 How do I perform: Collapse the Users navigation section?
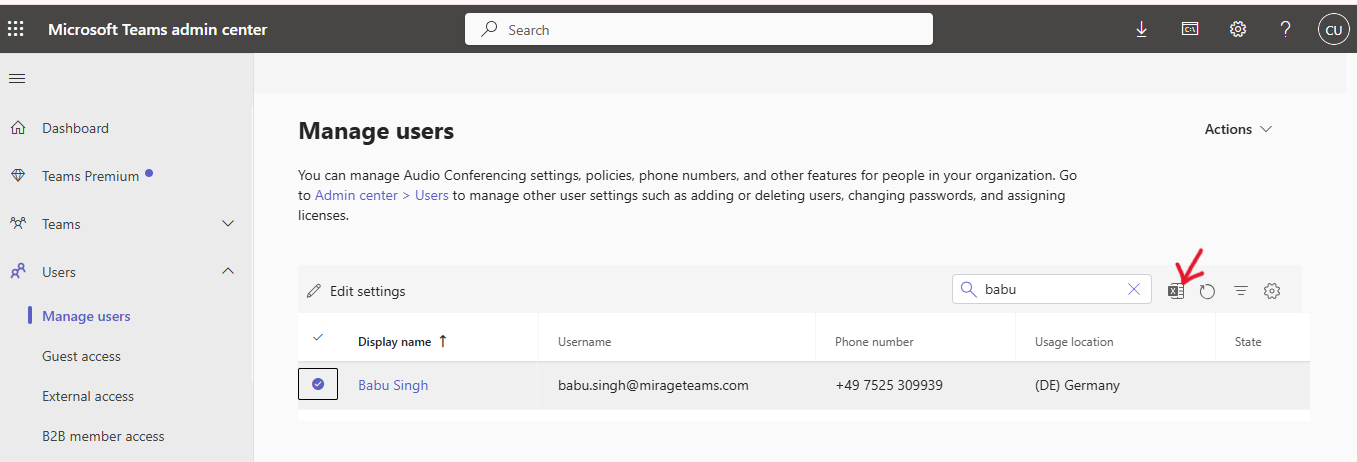tap(227, 272)
